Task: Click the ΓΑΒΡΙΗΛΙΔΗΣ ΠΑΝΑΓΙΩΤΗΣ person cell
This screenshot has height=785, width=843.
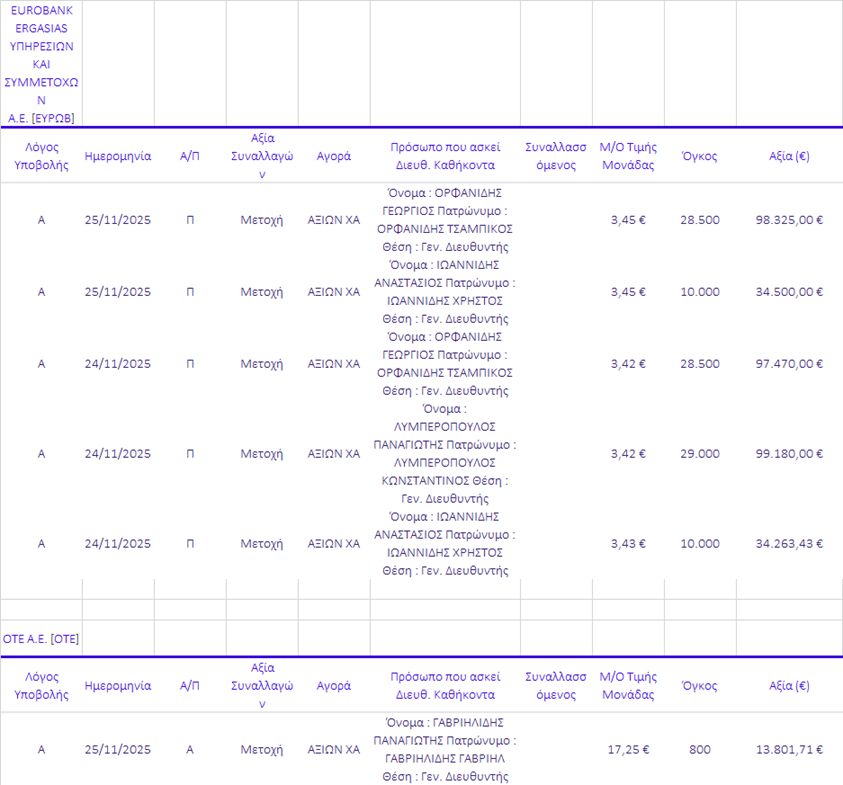Action: pos(445,750)
